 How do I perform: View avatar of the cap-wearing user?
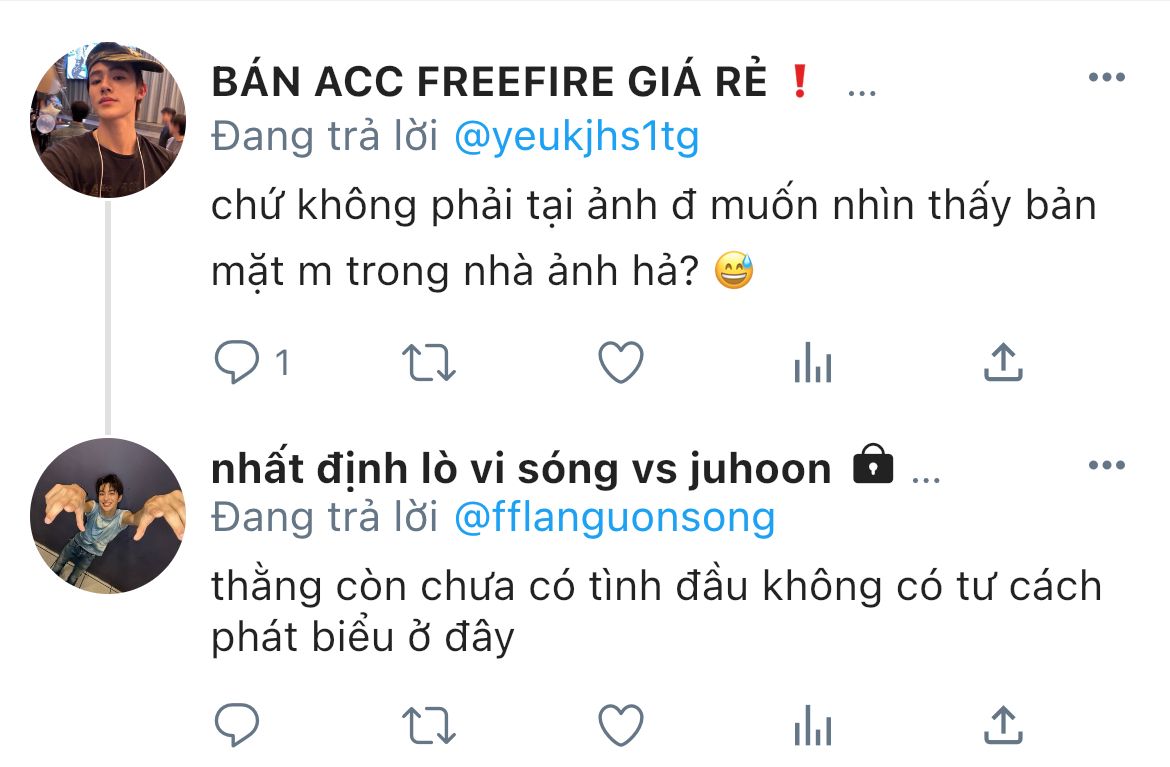pyautogui.click(x=108, y=119)
